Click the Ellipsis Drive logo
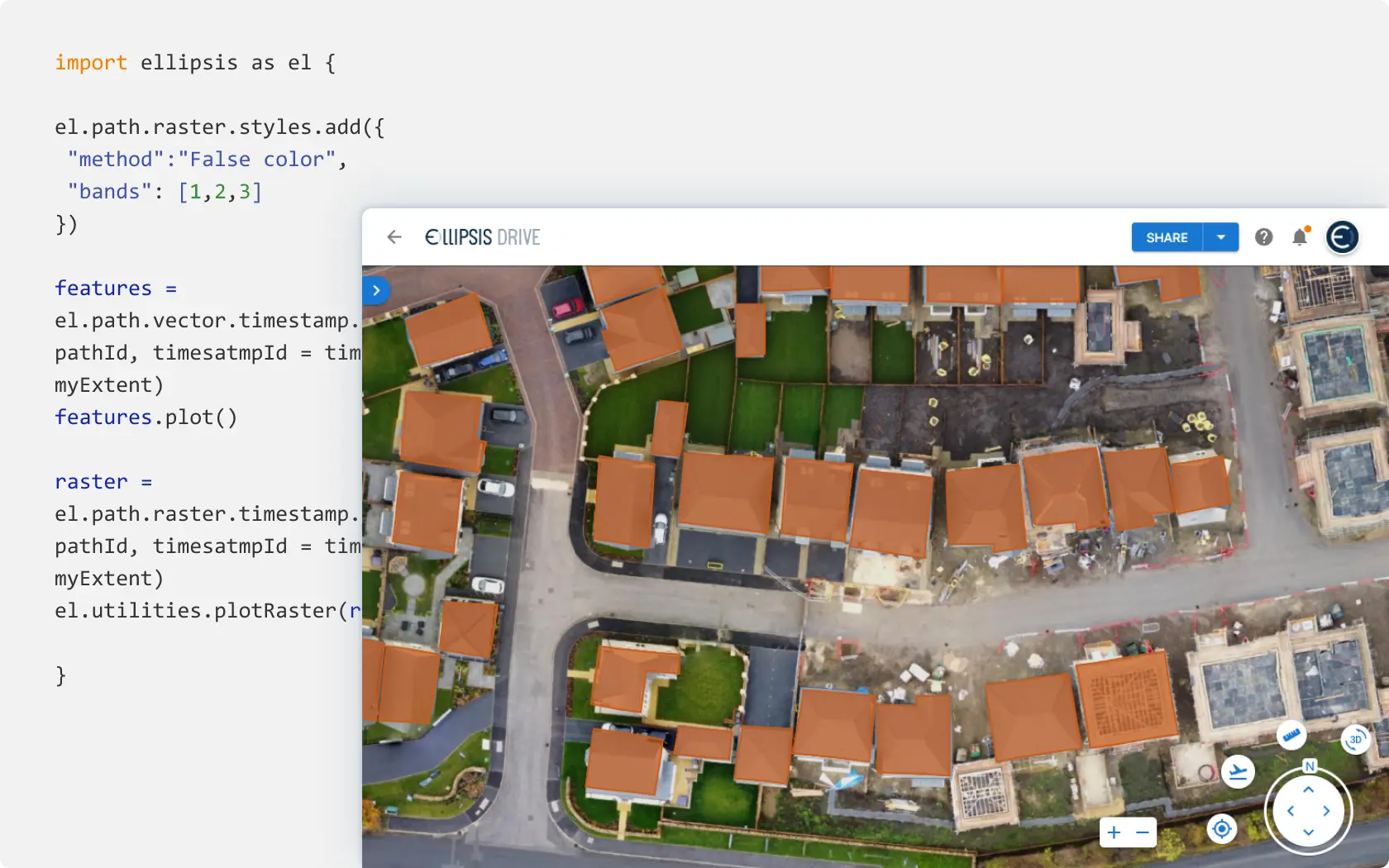 (x=482, y=237)
